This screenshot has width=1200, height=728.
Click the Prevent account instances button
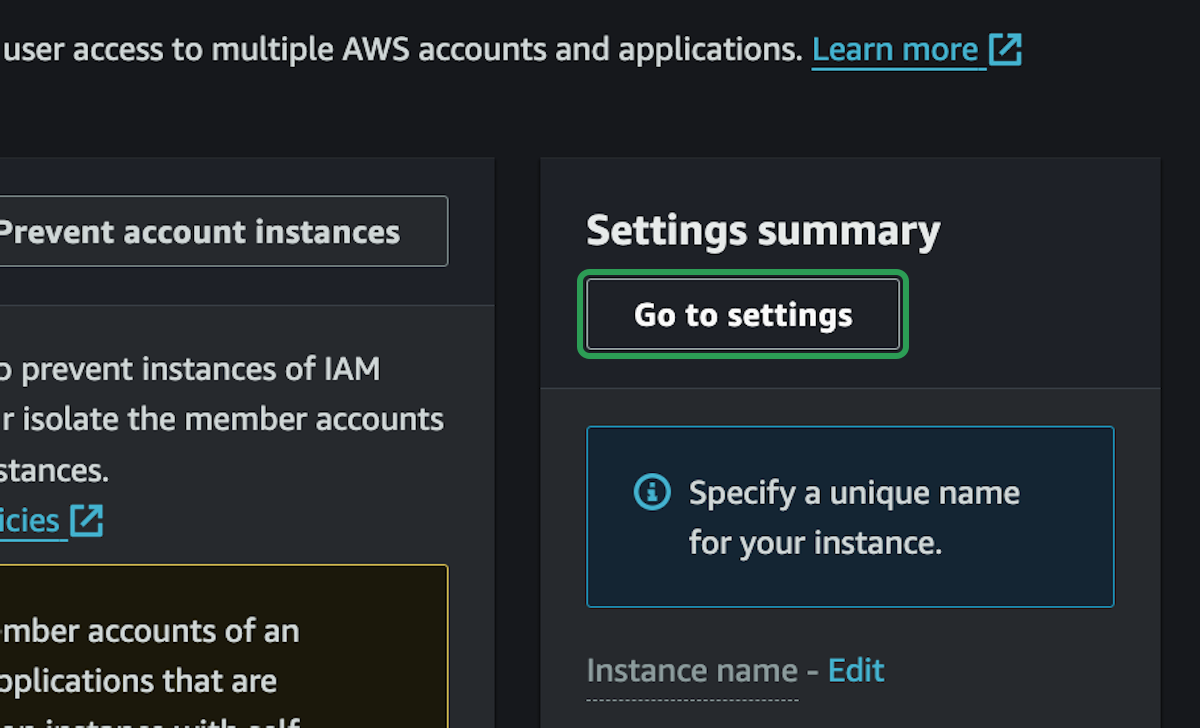[222, 231]
